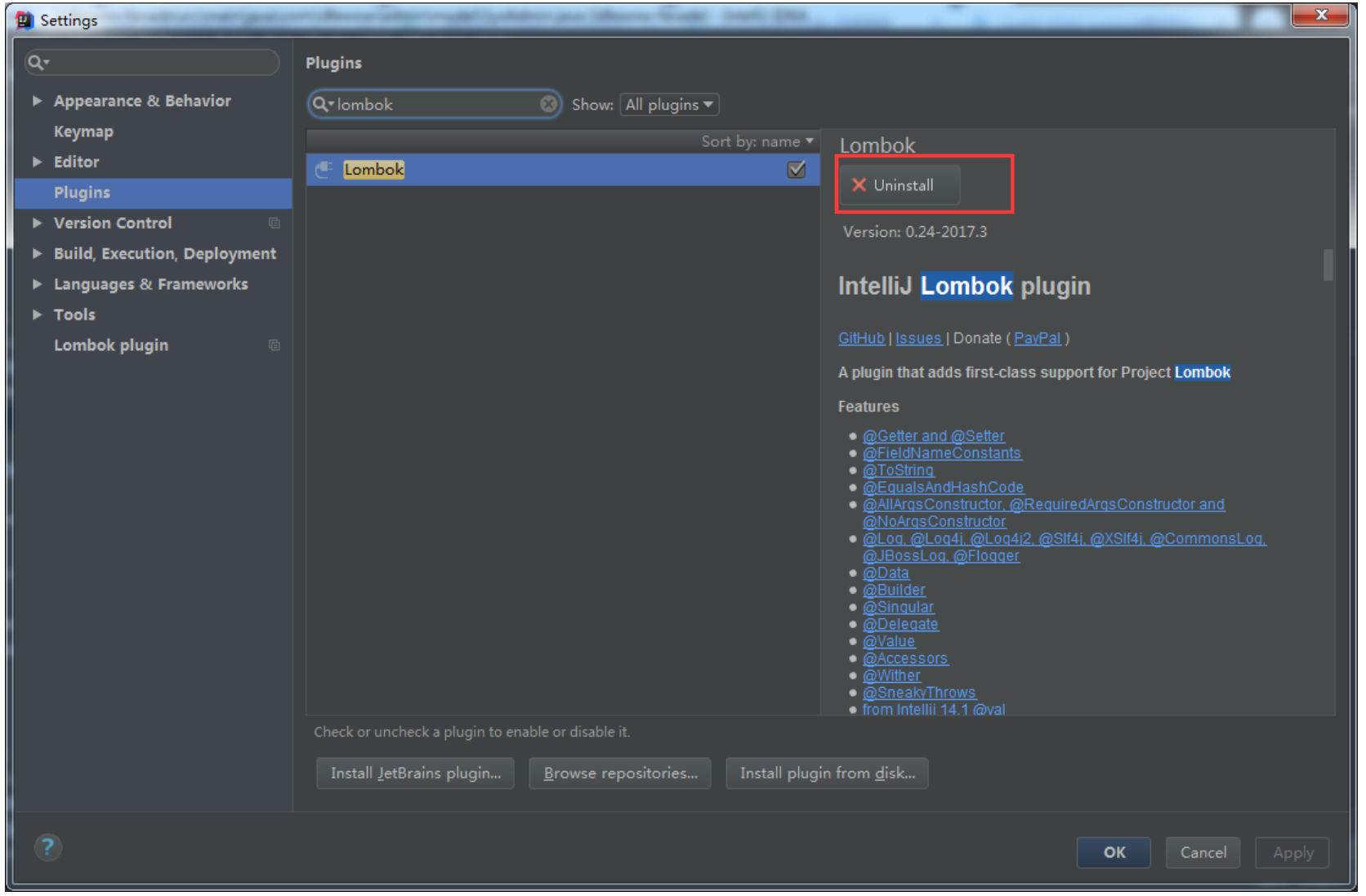Disable the Lombok plugin checkbox
Image resolution: width=1366 pixels, height=896 pixels.
coord(796,169)
